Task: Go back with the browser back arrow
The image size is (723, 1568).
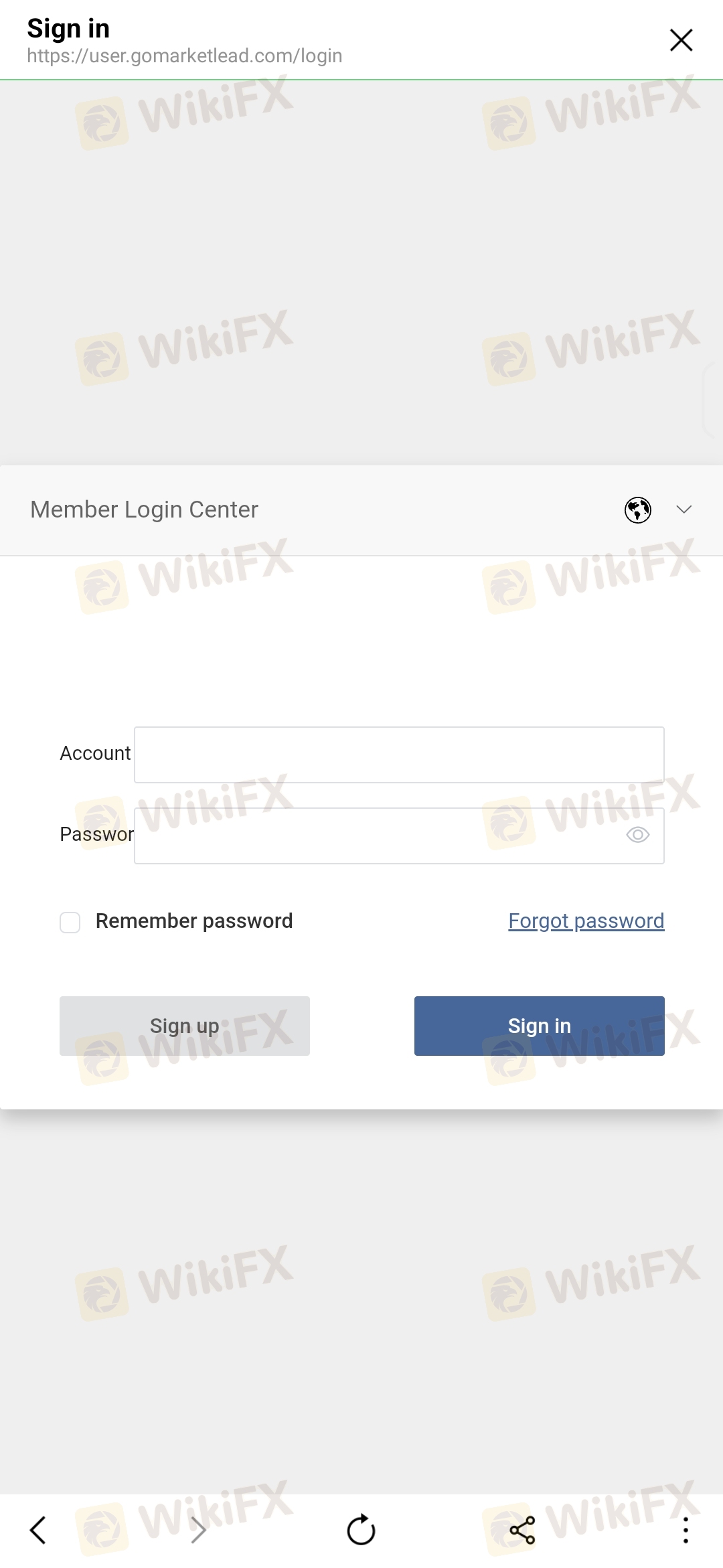Action: tap(38, 1531)
